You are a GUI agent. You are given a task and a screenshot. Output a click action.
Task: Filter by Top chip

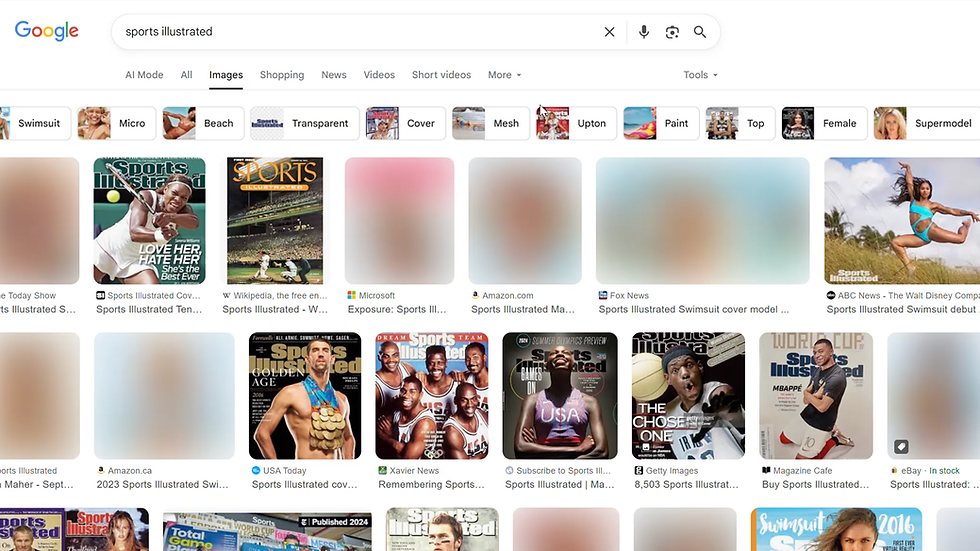[x=740, y=123]
